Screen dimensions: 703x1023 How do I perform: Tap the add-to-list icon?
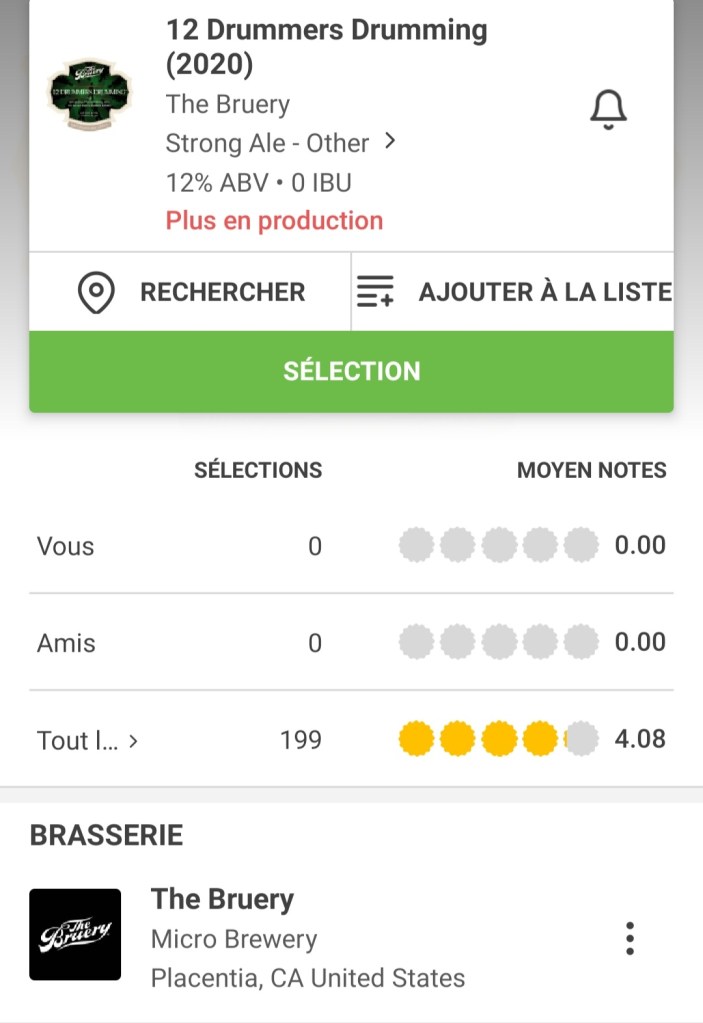pyautogui.click(x=376, y=292)
